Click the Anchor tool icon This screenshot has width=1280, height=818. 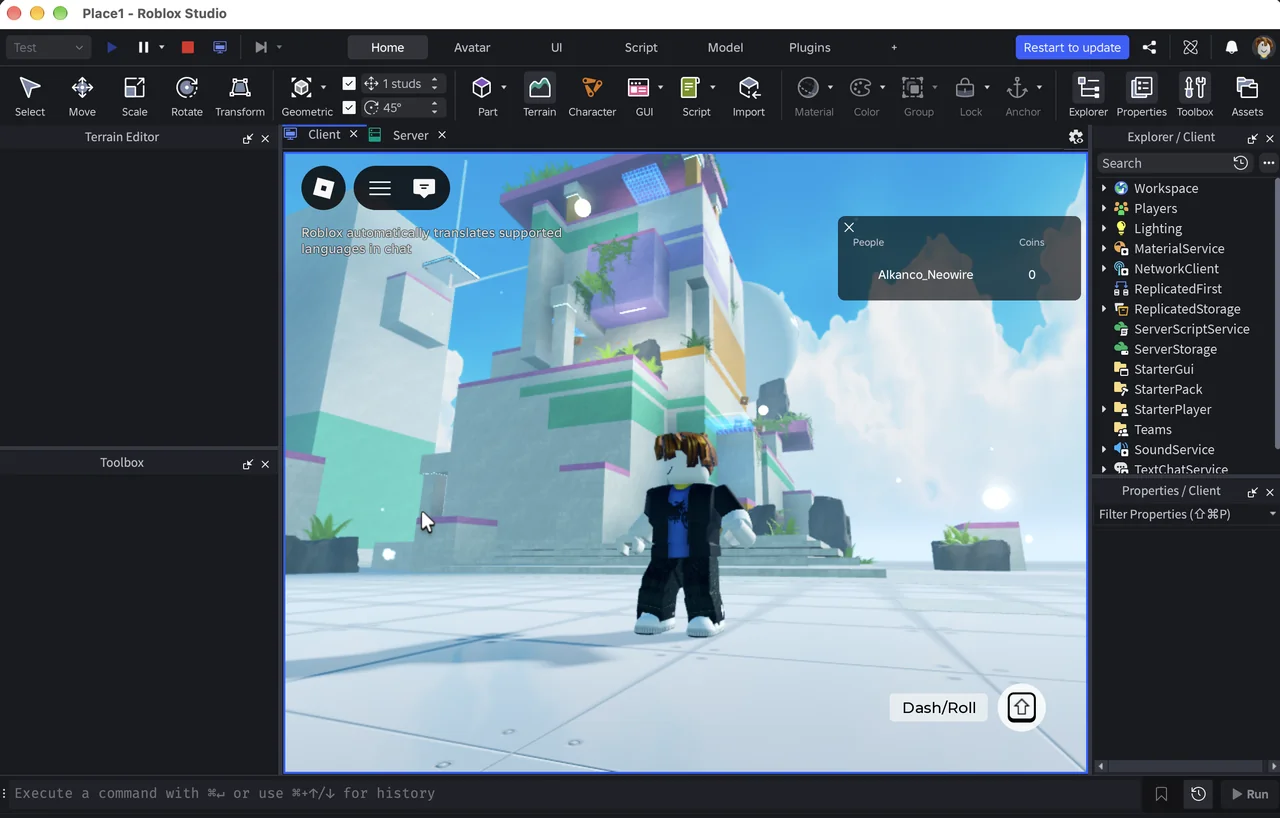pos(1017,88)
